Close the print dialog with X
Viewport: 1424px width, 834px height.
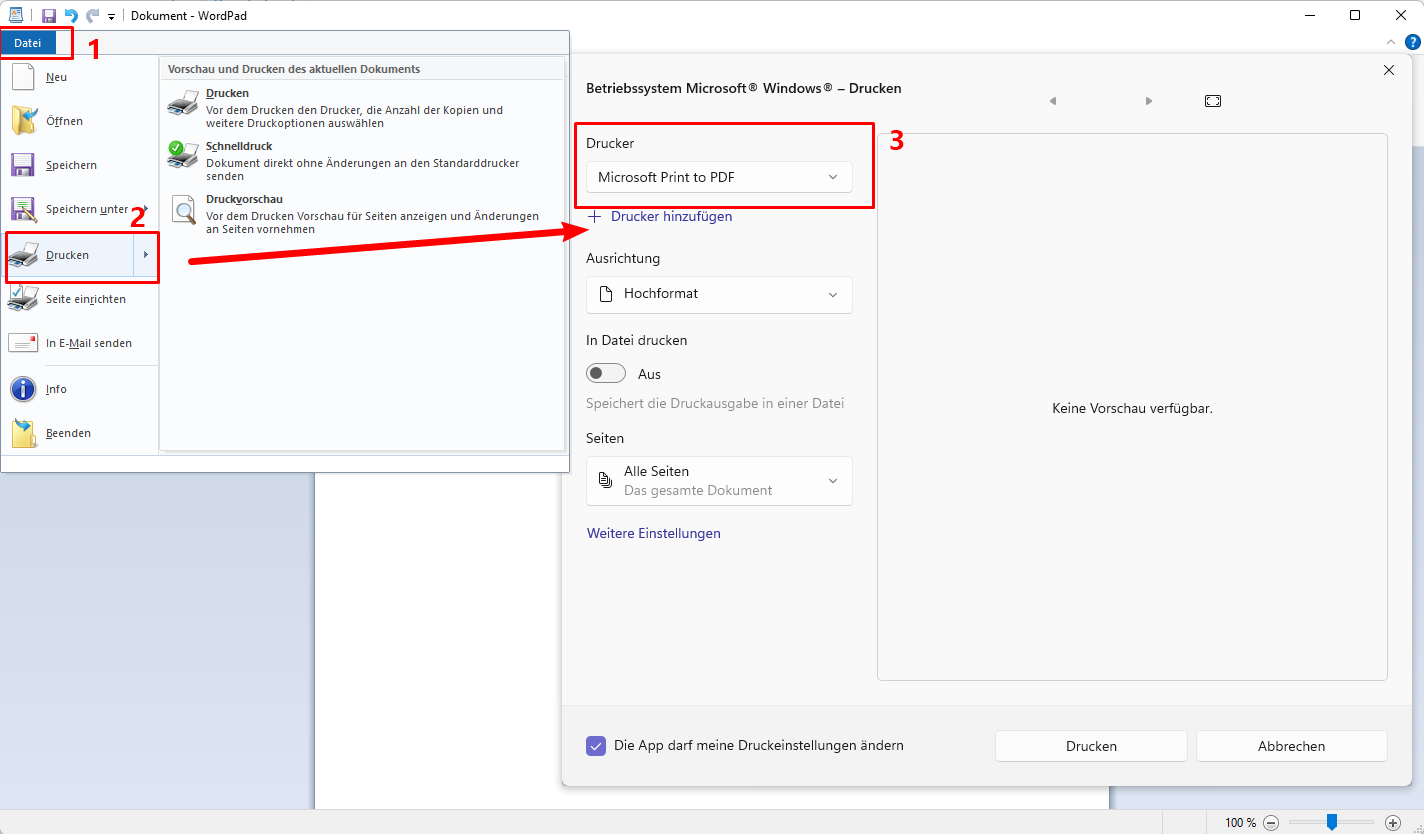click(x=1389, y=70)
